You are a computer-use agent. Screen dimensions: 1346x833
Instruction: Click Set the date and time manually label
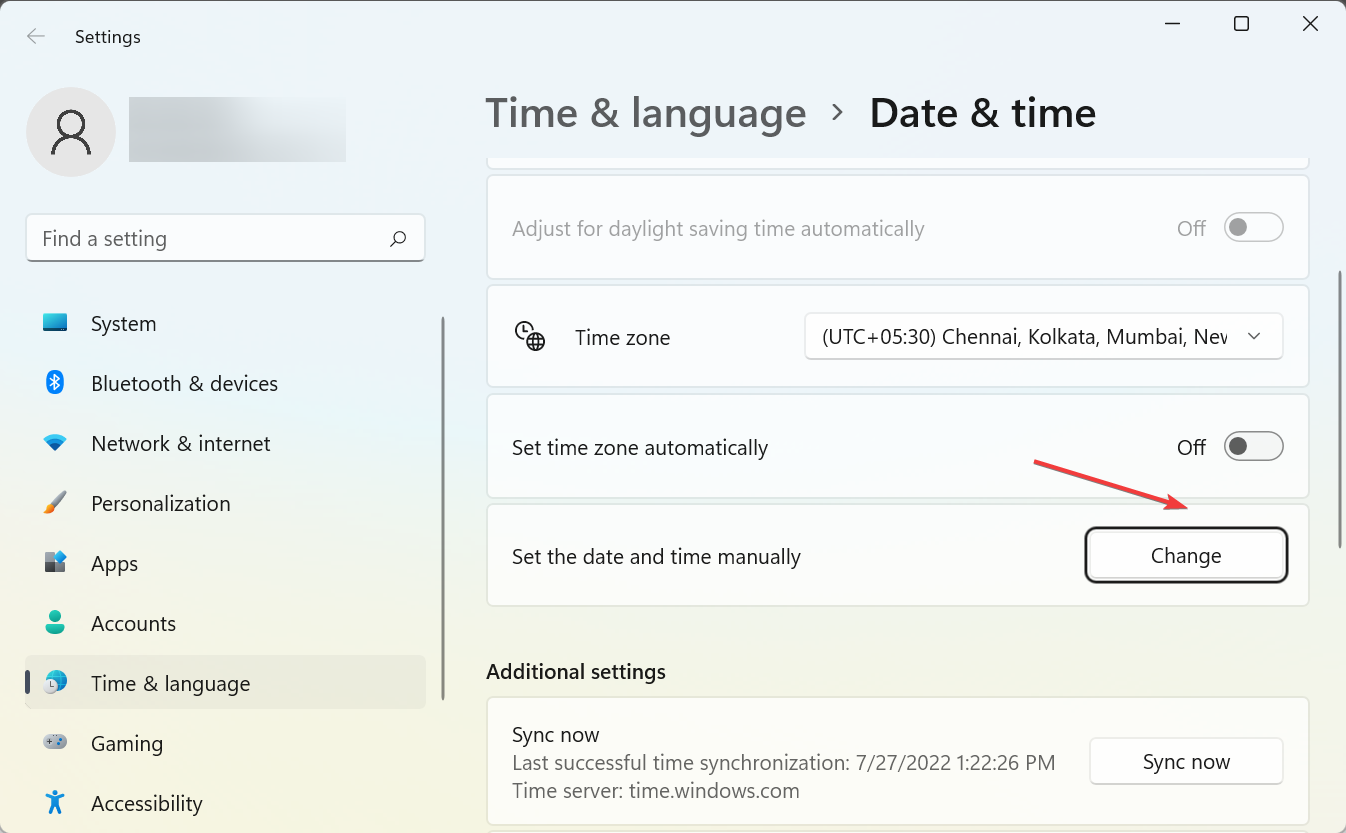pos(656,556)
